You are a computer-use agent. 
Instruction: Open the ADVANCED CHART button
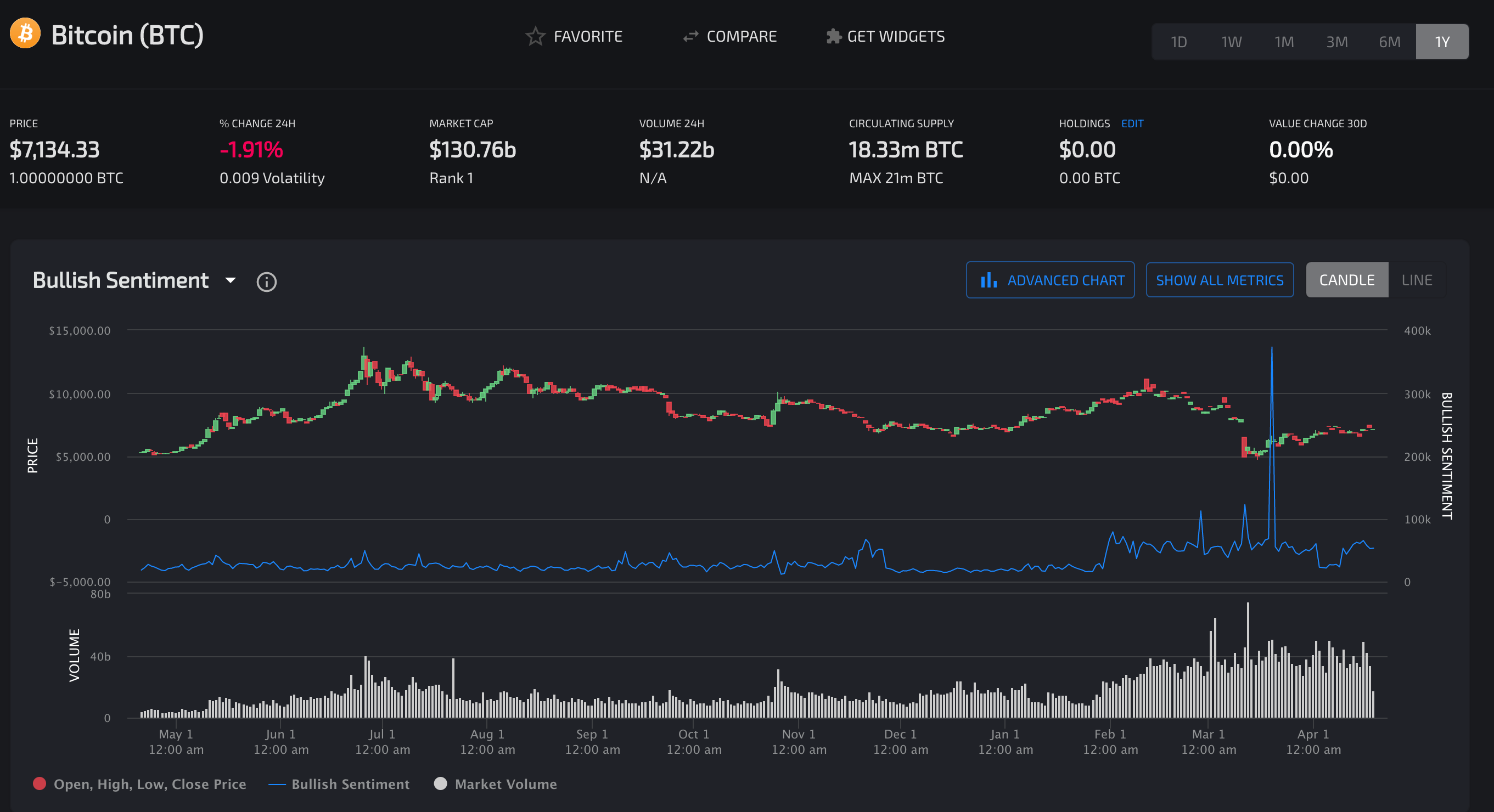pos(1050,280)
